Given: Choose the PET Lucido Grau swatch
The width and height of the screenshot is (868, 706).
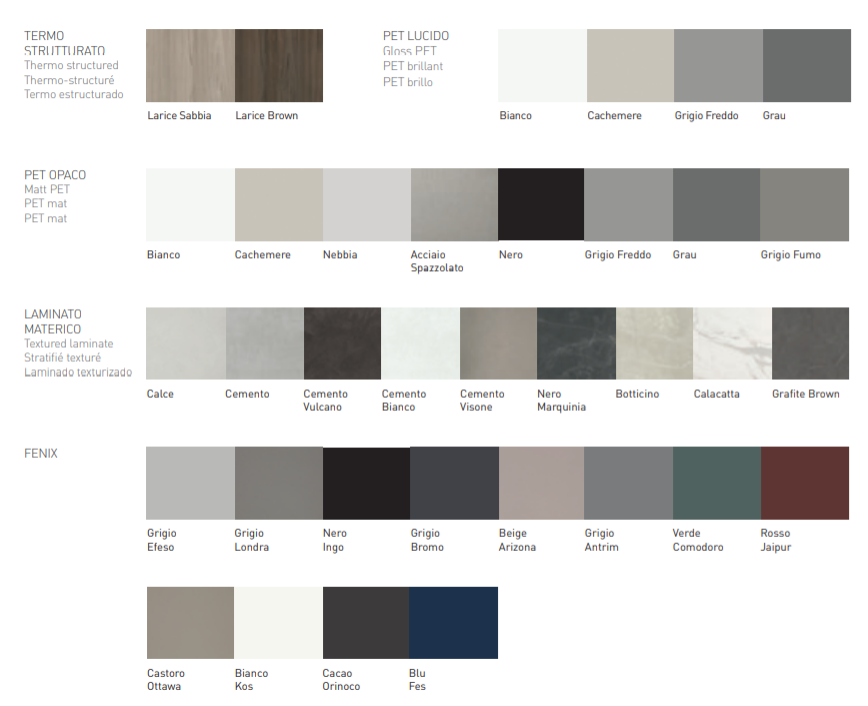Looking at the screenshot, I should (807, 65).
